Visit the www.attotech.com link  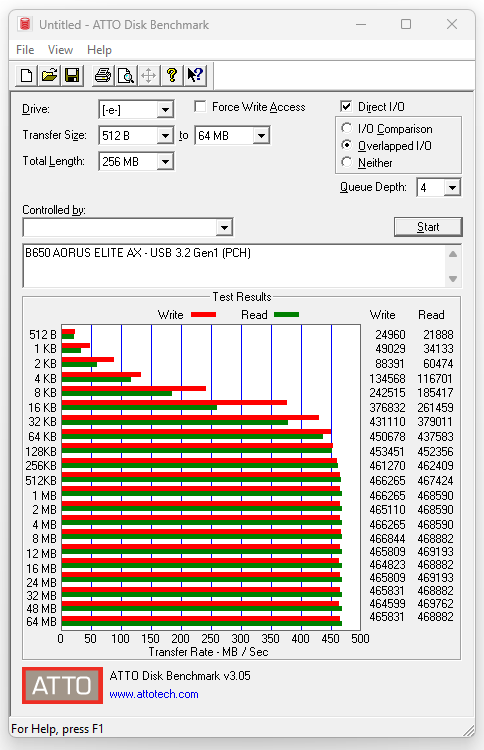(154, 694)
